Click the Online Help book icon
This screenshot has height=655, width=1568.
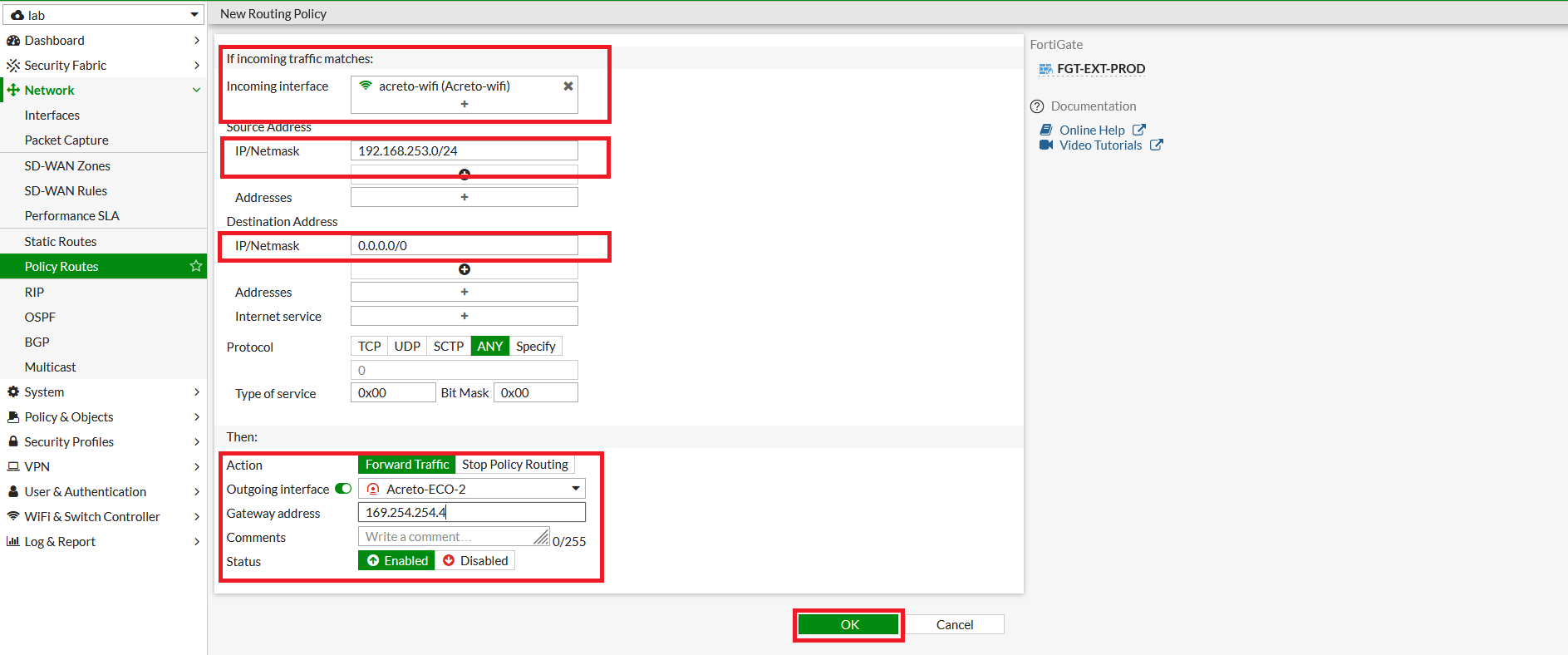click(1046, 131)
